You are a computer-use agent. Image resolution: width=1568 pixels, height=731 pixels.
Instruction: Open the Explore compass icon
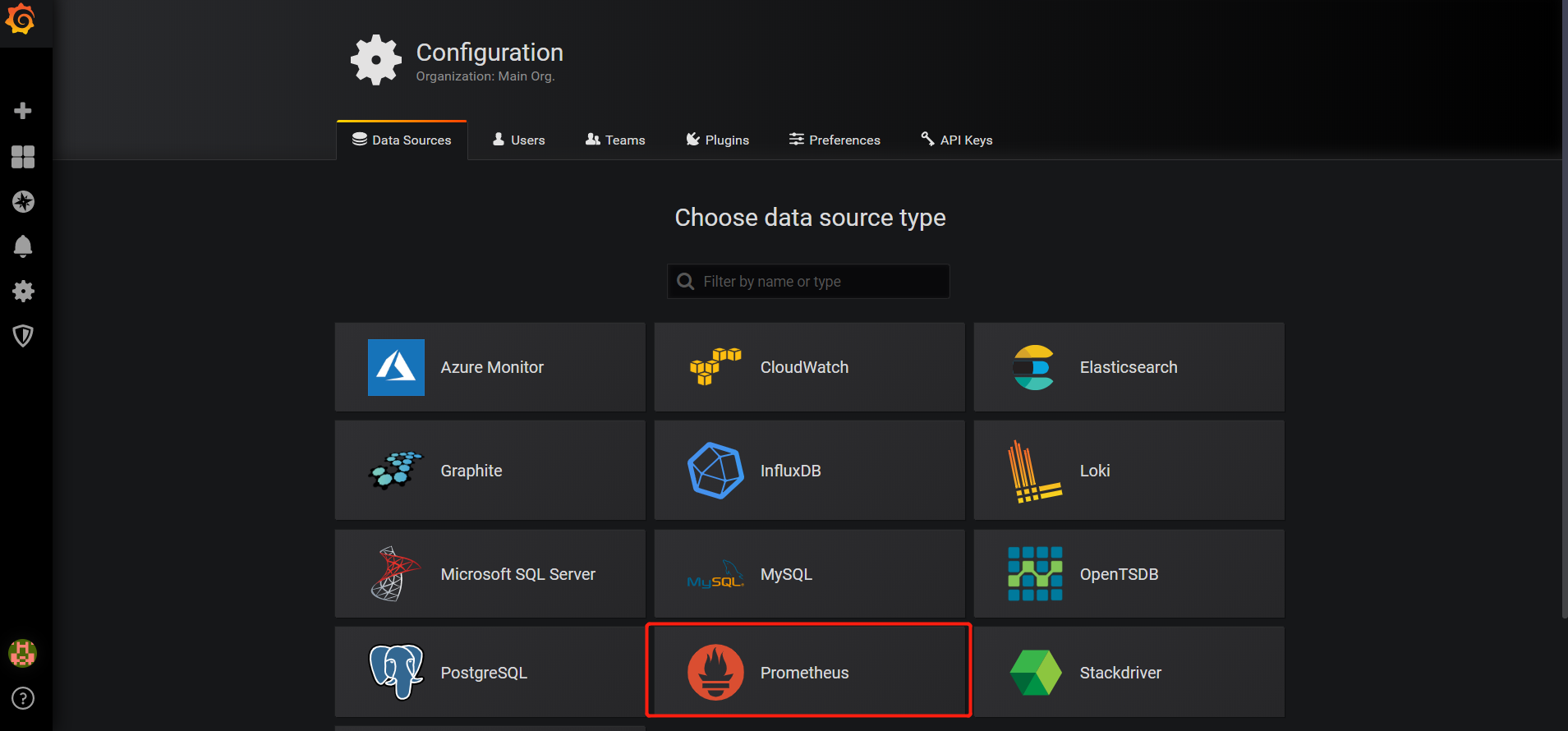pyautogui.click(x=23, y=201)
